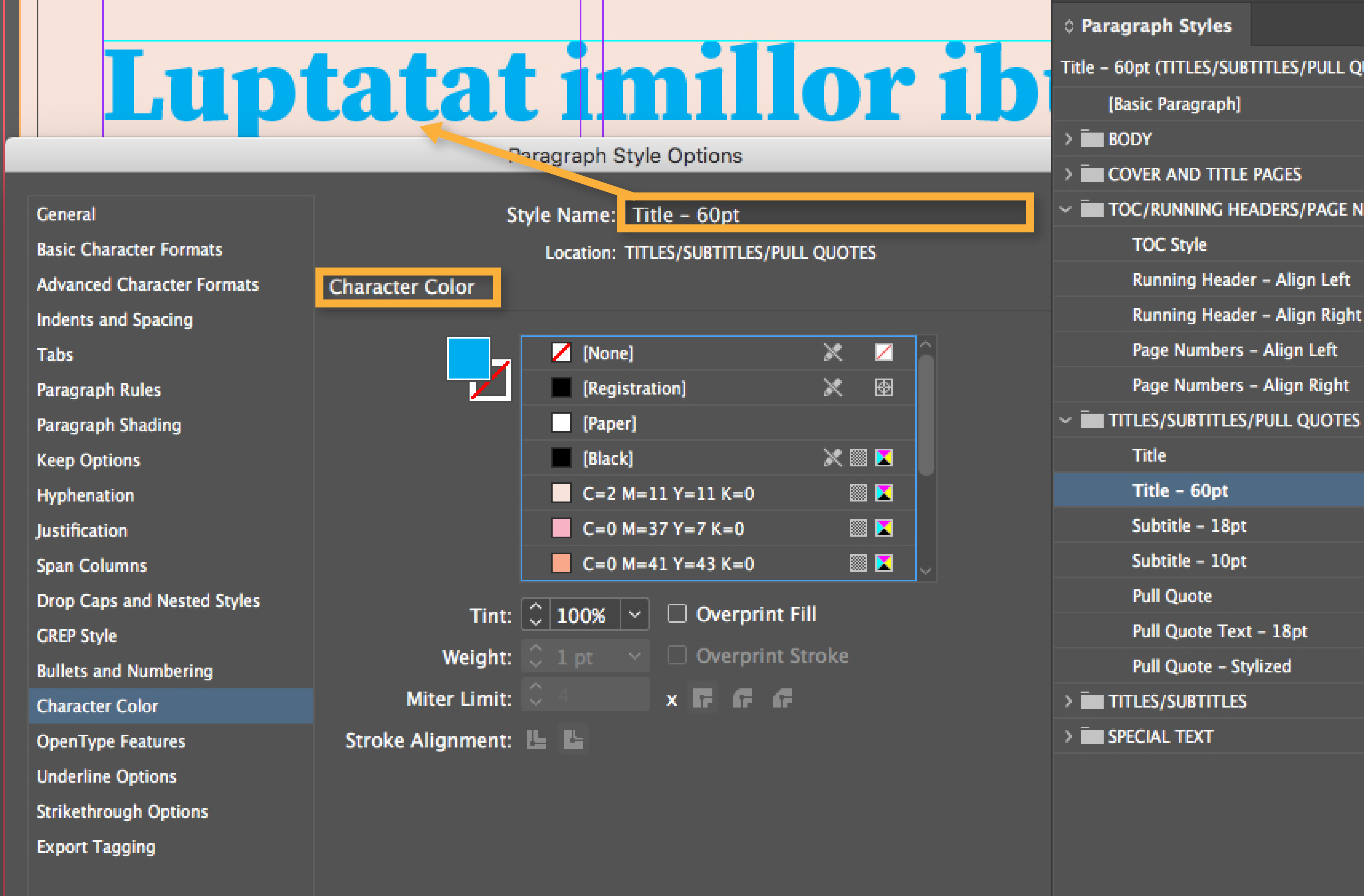Select the Subtitle – 18pt style

coord(1189,526)
